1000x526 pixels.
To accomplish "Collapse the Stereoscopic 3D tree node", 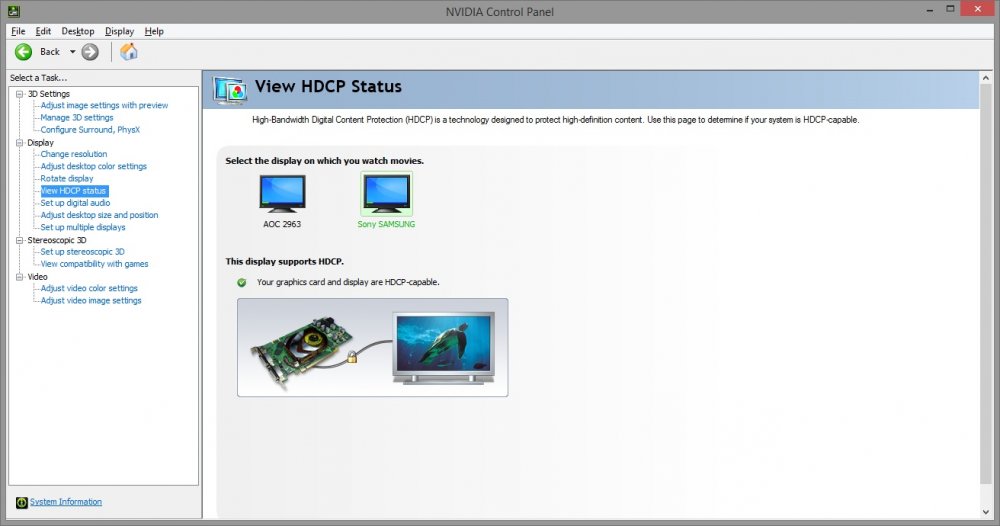I will pyautogui.click(x=19, y=240).
